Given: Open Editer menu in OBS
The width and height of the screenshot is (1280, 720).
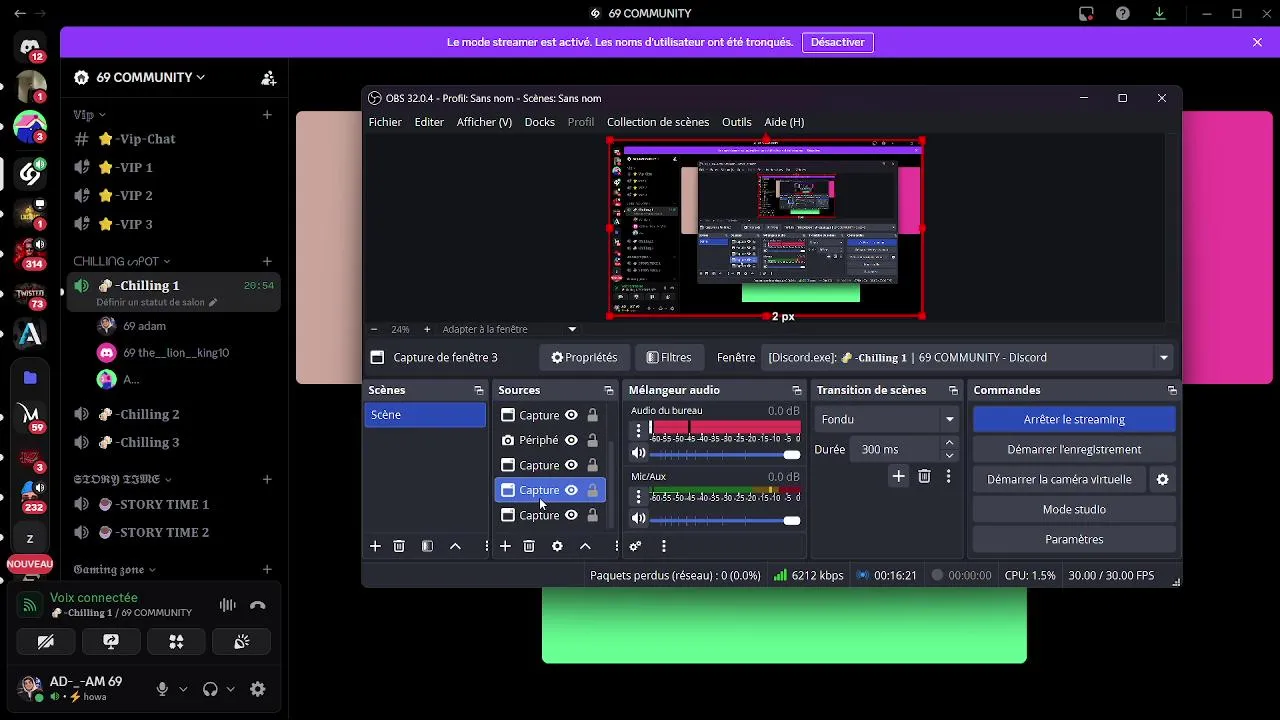Looking at the screenshot, I should (429, 122).
